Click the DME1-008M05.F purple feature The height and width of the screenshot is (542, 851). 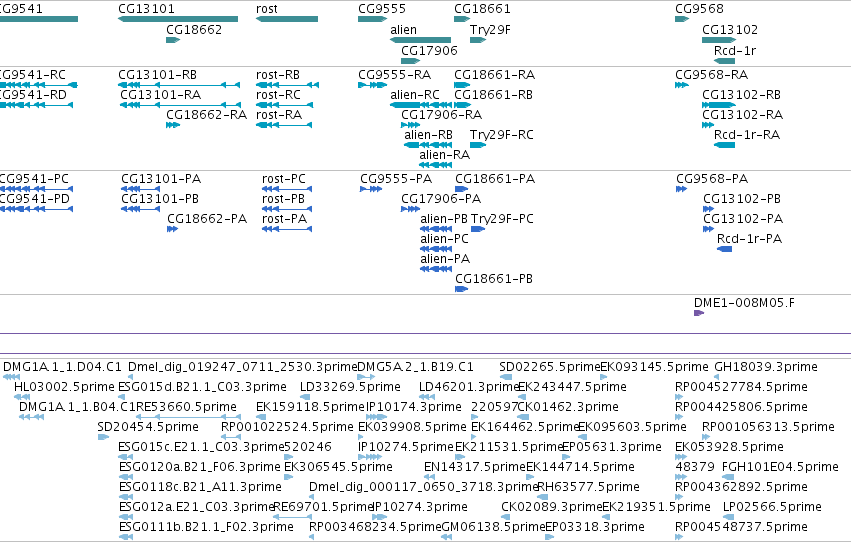[x=699, y=313]
